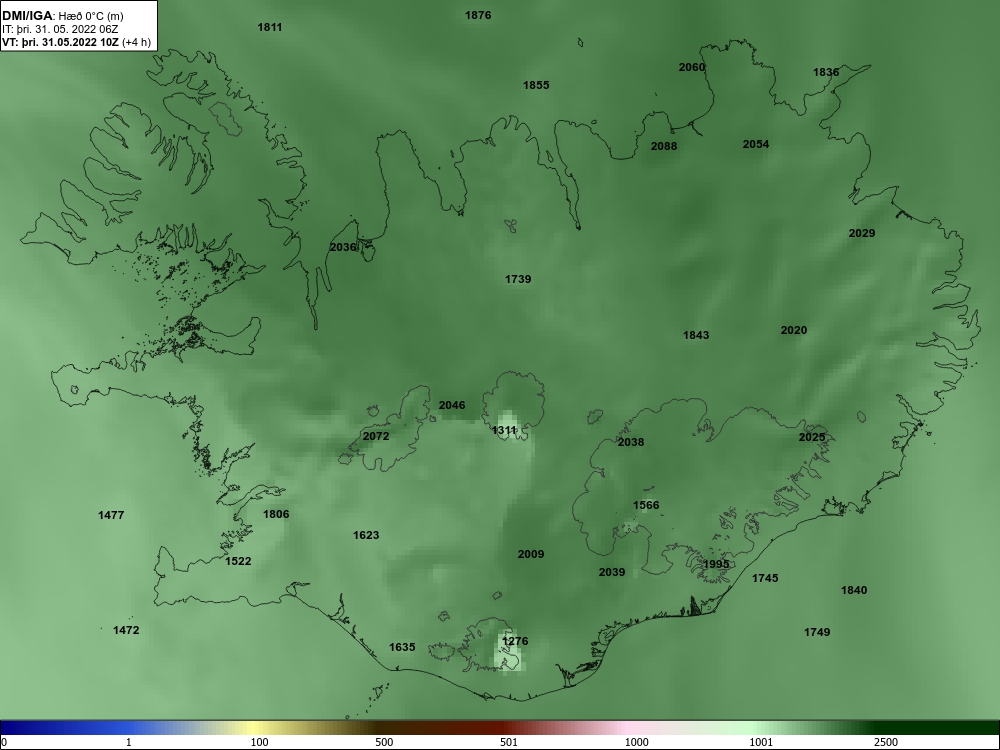Select the 1745 value label
Viewport: 1000px width, 750px height.
click(765, 578)
